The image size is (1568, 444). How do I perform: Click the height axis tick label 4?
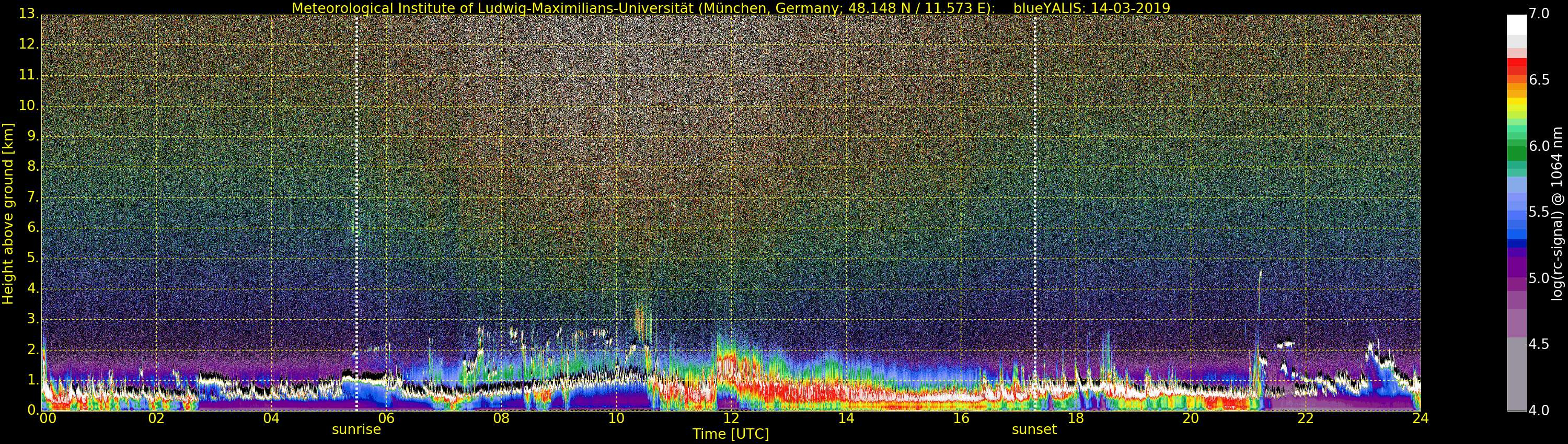click(32, 288)
